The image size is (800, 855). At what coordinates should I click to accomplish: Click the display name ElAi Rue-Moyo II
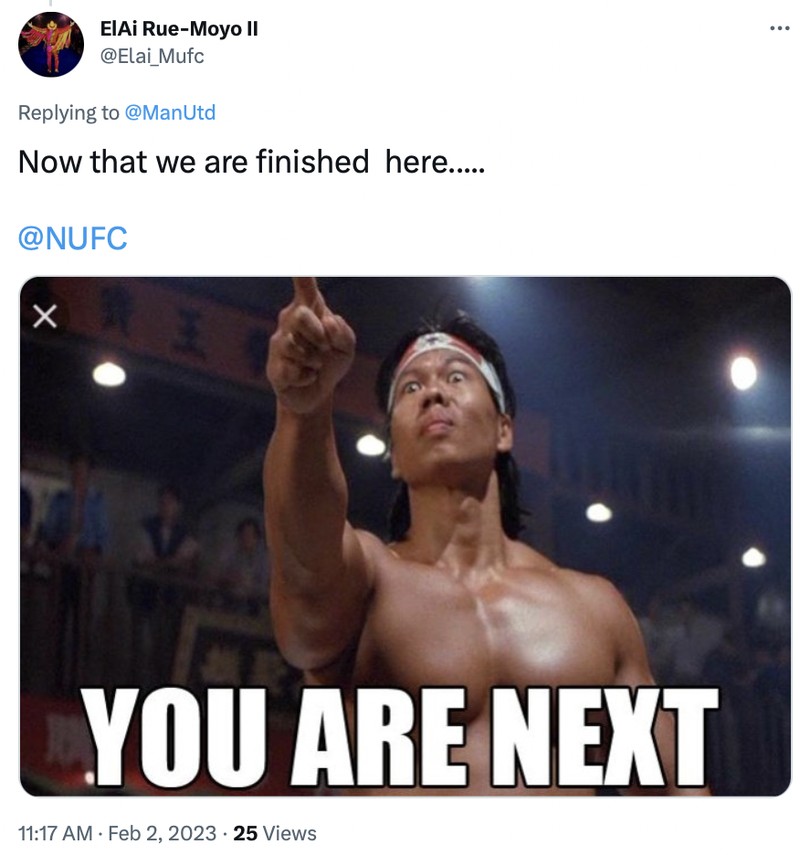tap(179, 28)
